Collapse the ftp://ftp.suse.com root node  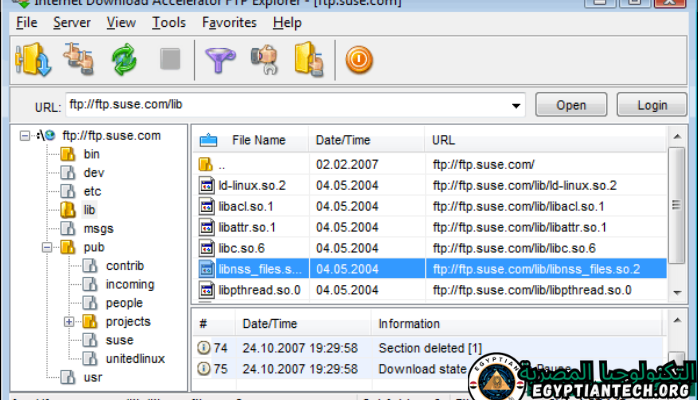pos(24,135)
